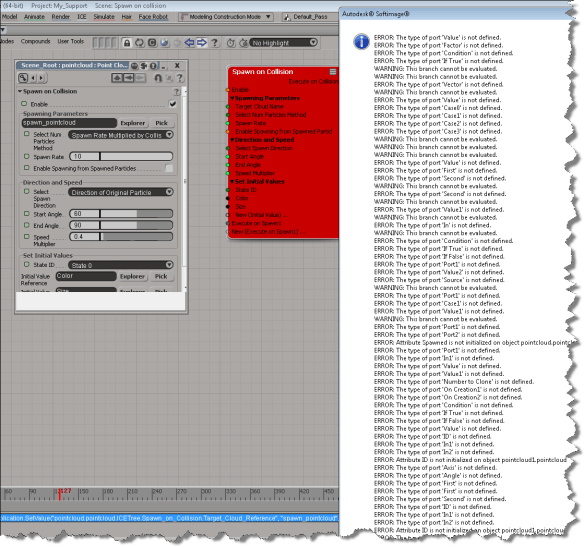Click the spawn_pointcloud target cloud field
Screen dimensions: 584x547
69,123
